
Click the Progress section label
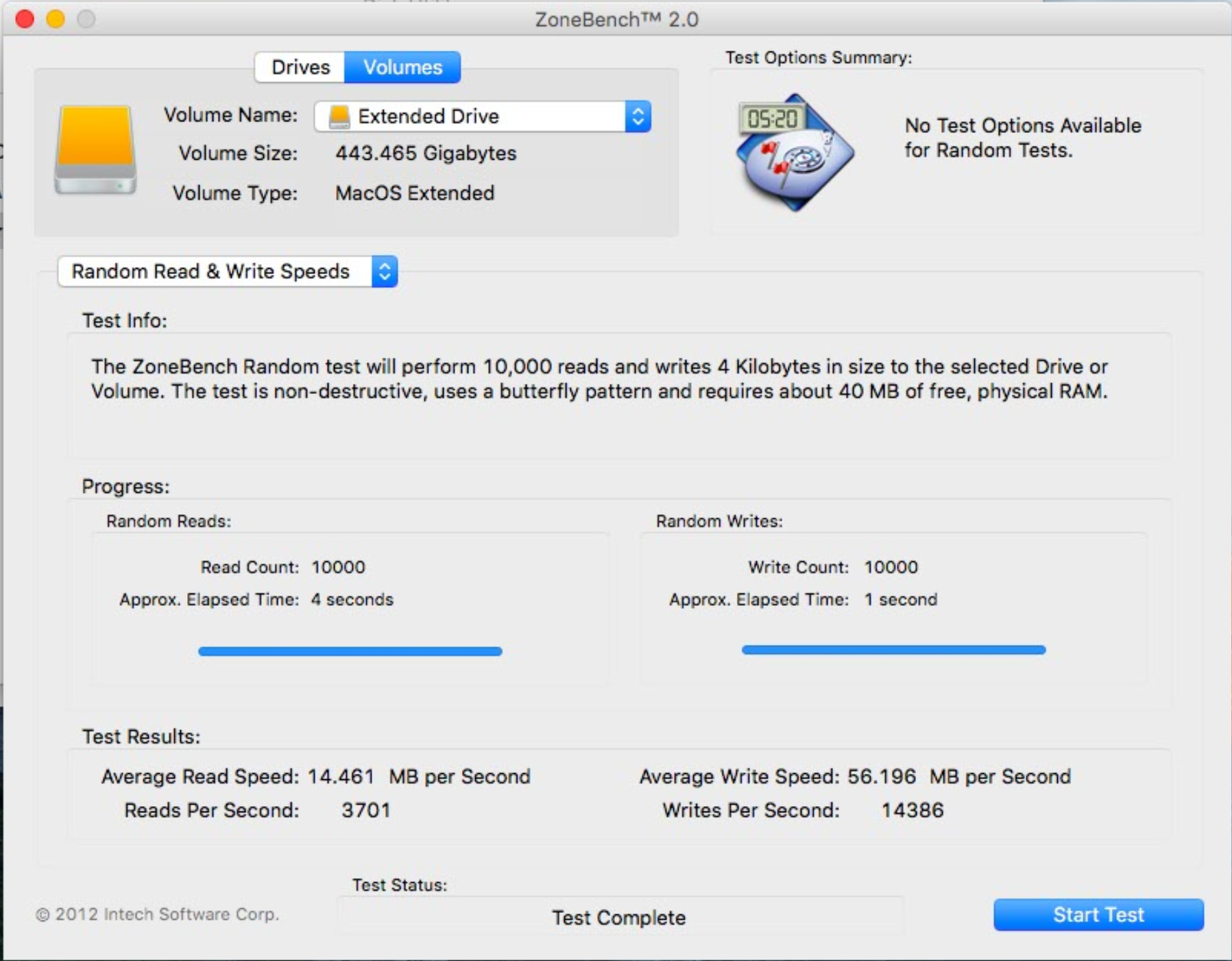[x=125, y=487]
